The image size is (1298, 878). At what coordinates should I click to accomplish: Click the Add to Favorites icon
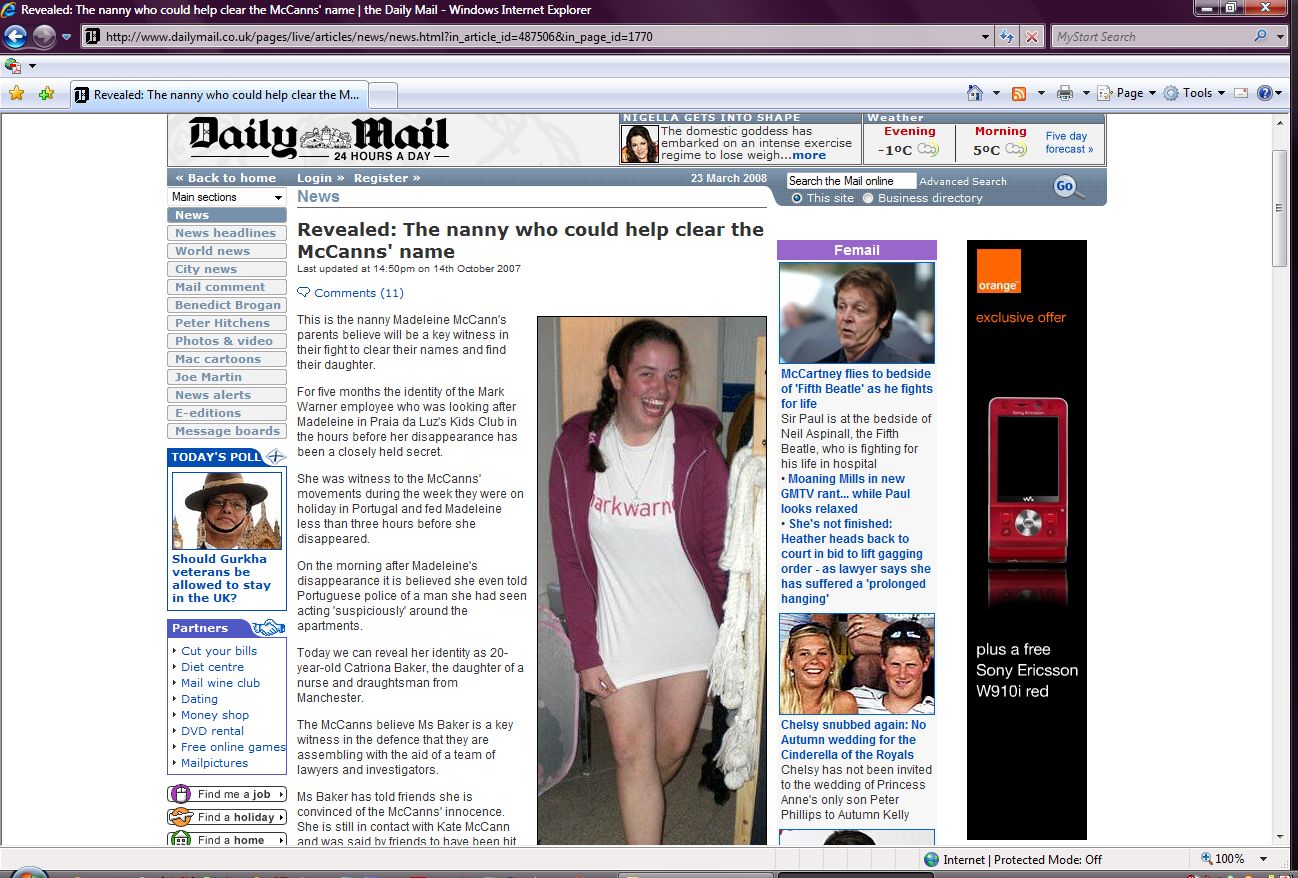(x=46, y=94)
